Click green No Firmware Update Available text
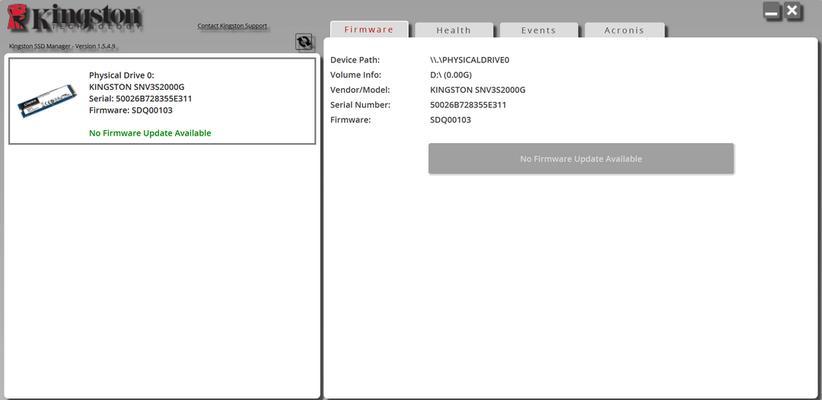This screenshot has width=822, height=400. [x=150, y=133]
